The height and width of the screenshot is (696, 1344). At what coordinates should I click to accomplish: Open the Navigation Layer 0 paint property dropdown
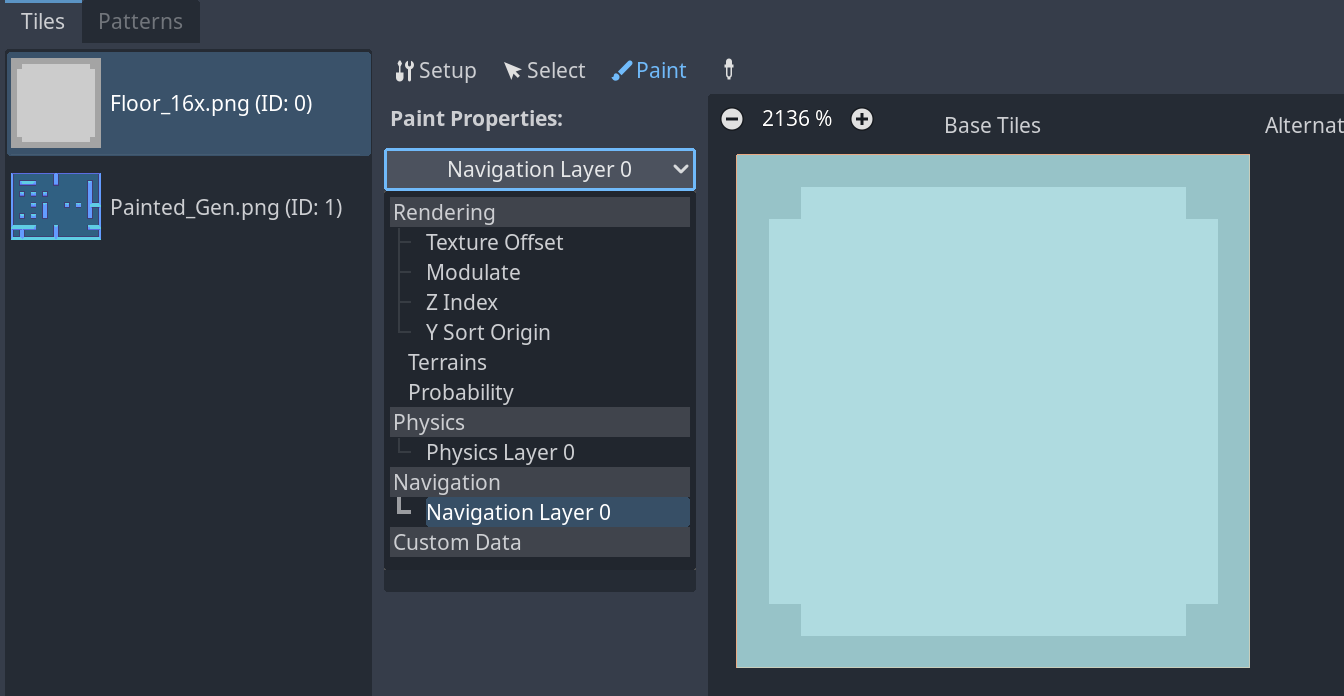(x=539, y=169)
